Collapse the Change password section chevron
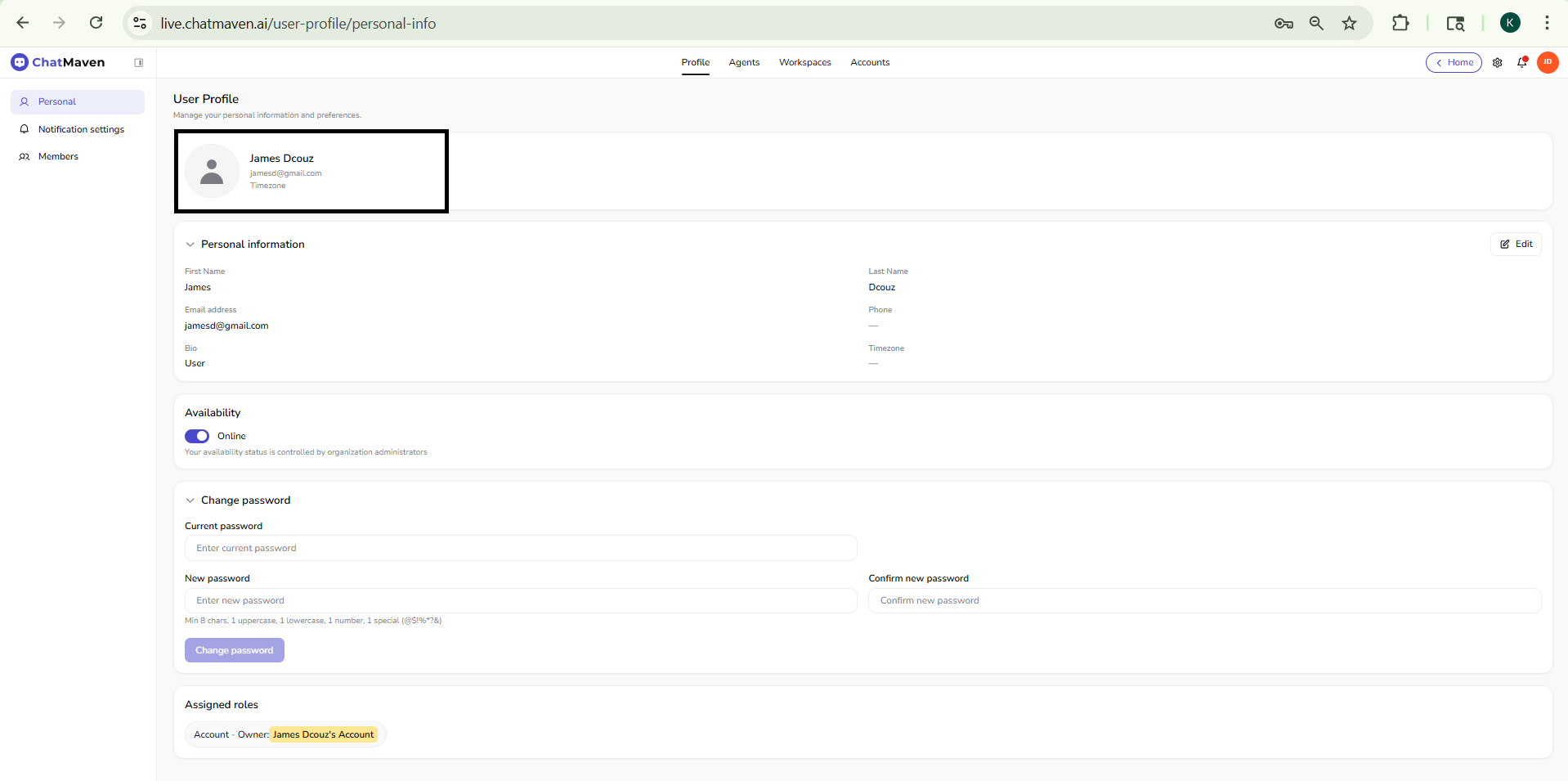1568x781 pixels. [190, 500]
